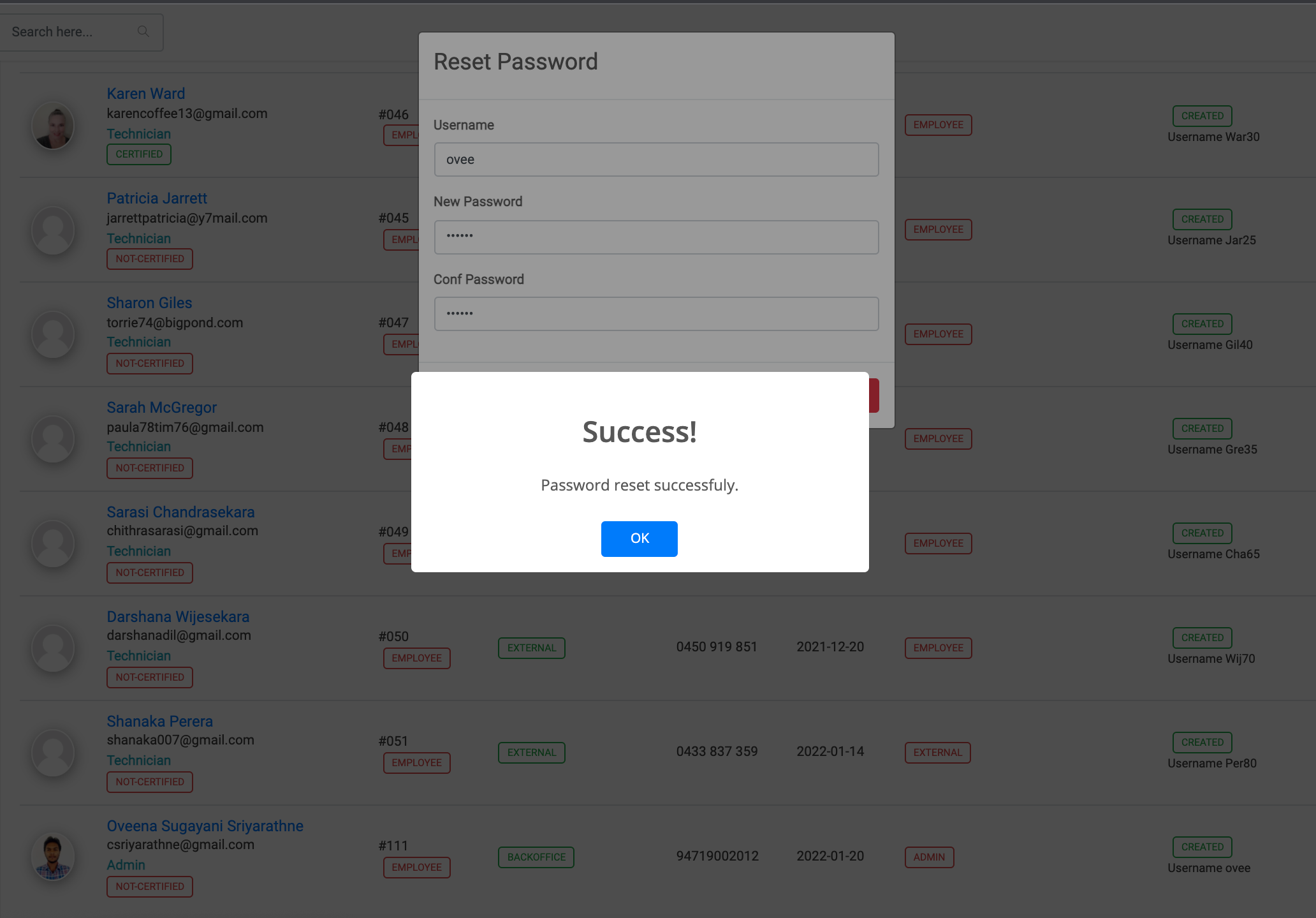Image resolution: width=1316 pixels, height=918 pixels.
Task: Click Sharon Giles's avatar placeholder icon
Action: pos(53,335)
